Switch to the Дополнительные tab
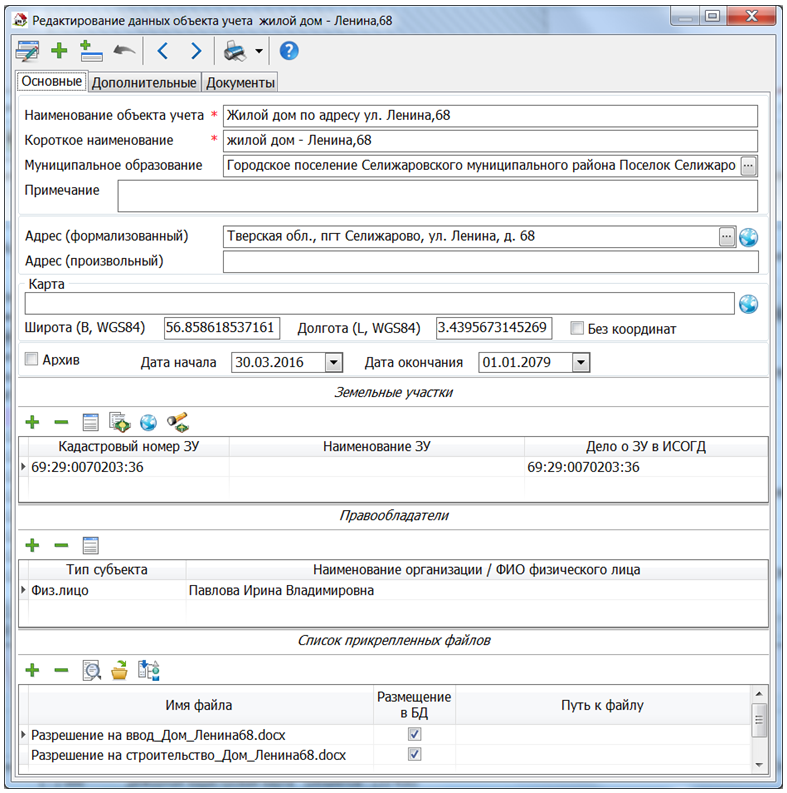The height and width of the screenshot is (793, 787). 145,82
